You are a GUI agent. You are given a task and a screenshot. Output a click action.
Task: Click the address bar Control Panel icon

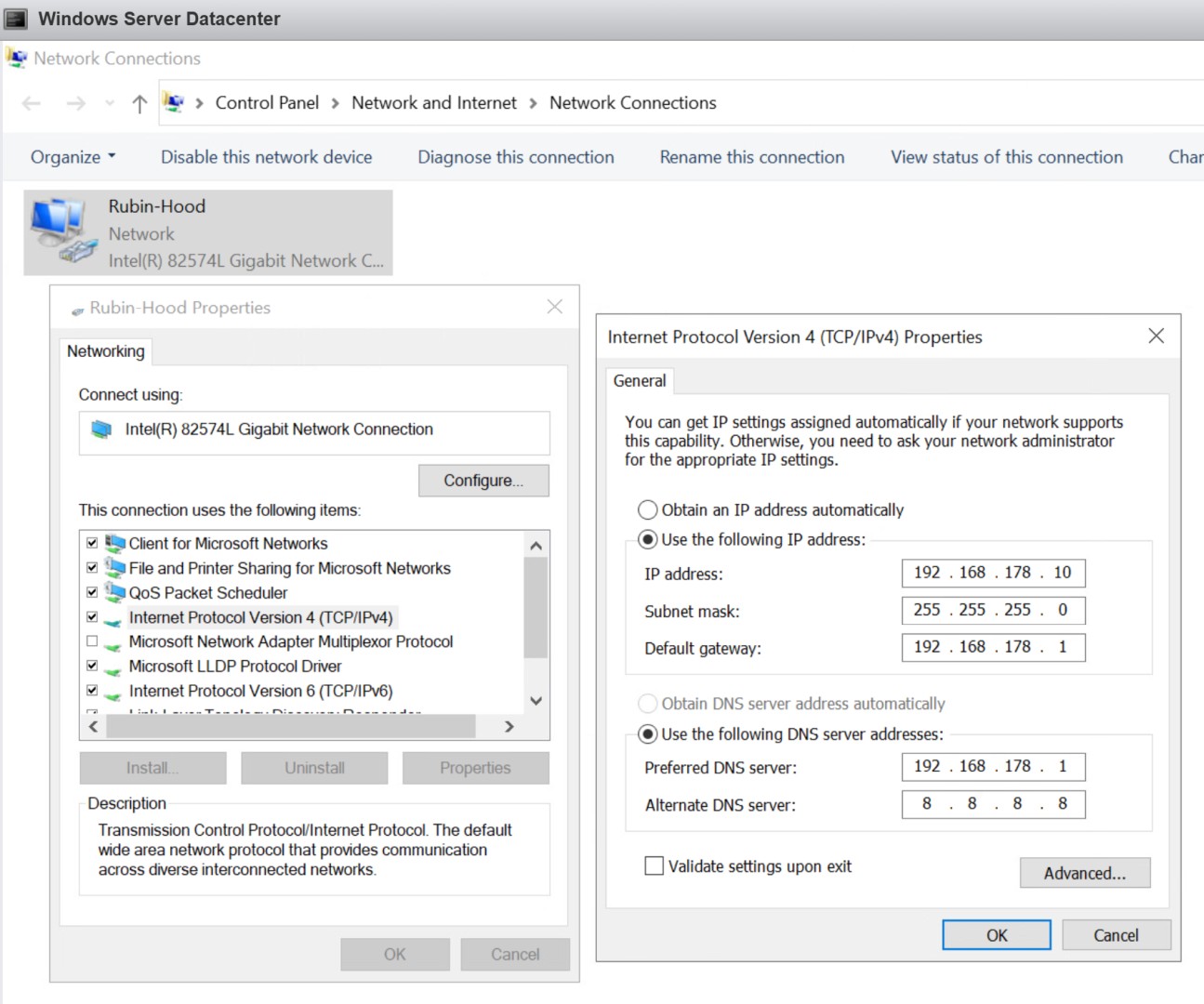coord(174,102)
